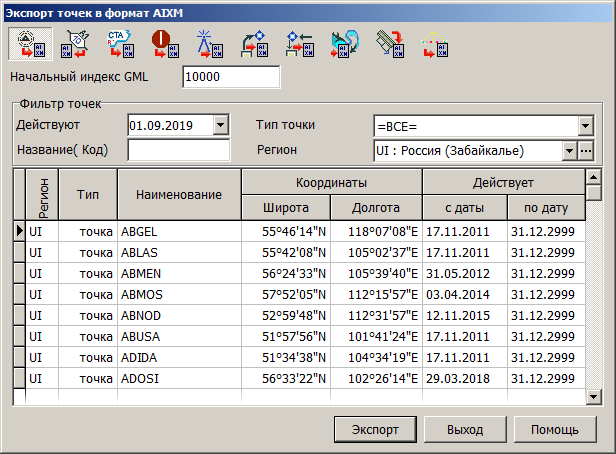Click the Выход button
The height and width of the screenshot is (454, 616).
[x=465, y=430]
